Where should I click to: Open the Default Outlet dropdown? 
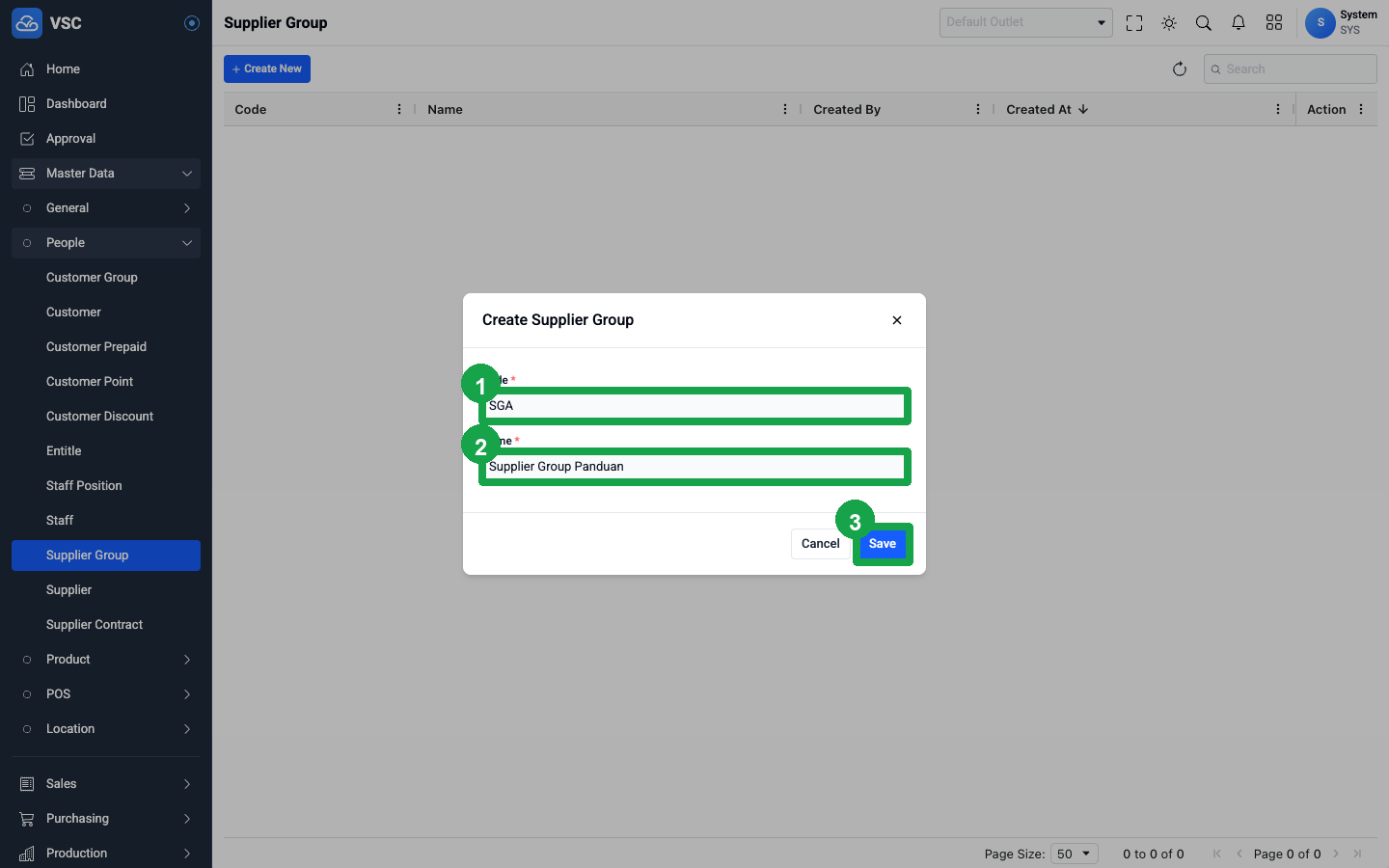1026,22
